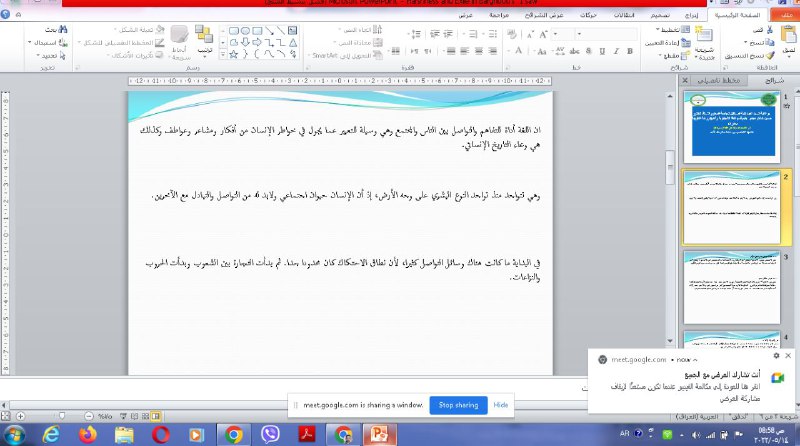Toggle Italic formatting
This screenshot has height=446, width=800.
tap(616, 51)
